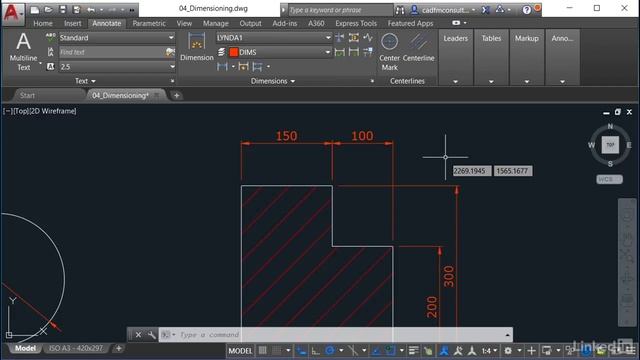Toggle ortho mode in status bar
Viewport: 640px width, 360px height.
[x=316, y=351]
